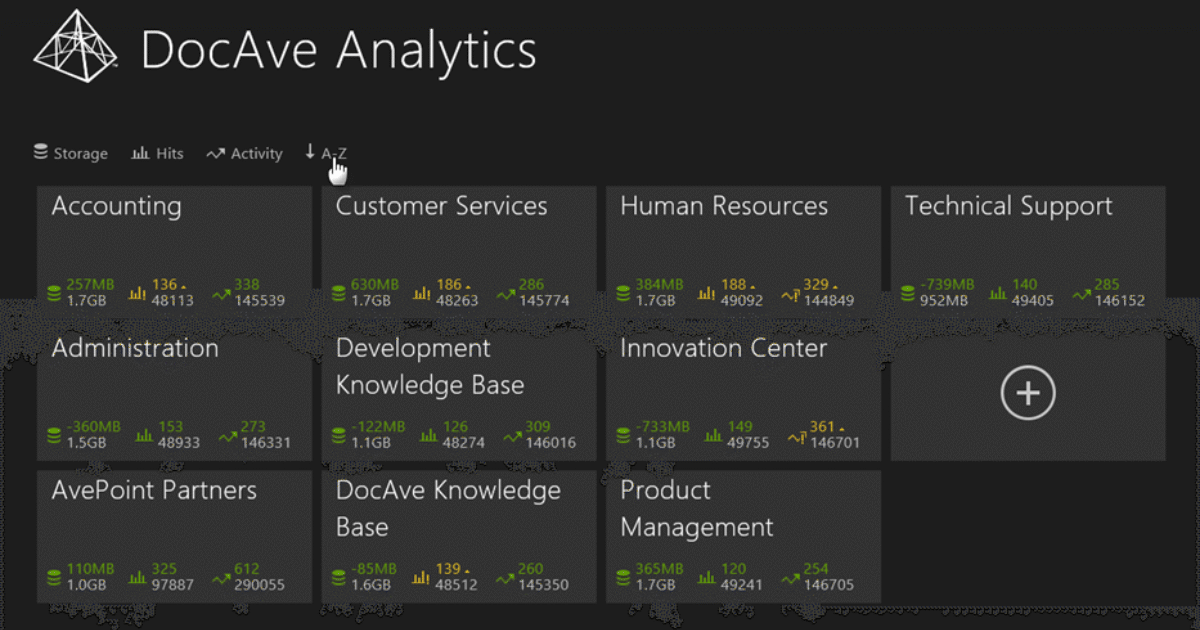This screenshot has width=1200, height=630.
Task: Toggle the Activity metric filter
Action: click(x=244, y=153)
